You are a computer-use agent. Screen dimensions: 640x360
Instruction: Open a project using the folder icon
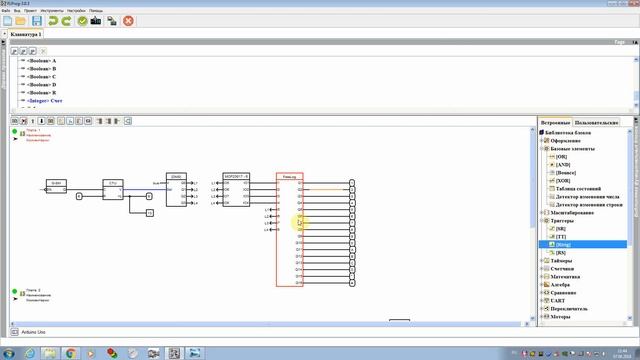point(20,21)
